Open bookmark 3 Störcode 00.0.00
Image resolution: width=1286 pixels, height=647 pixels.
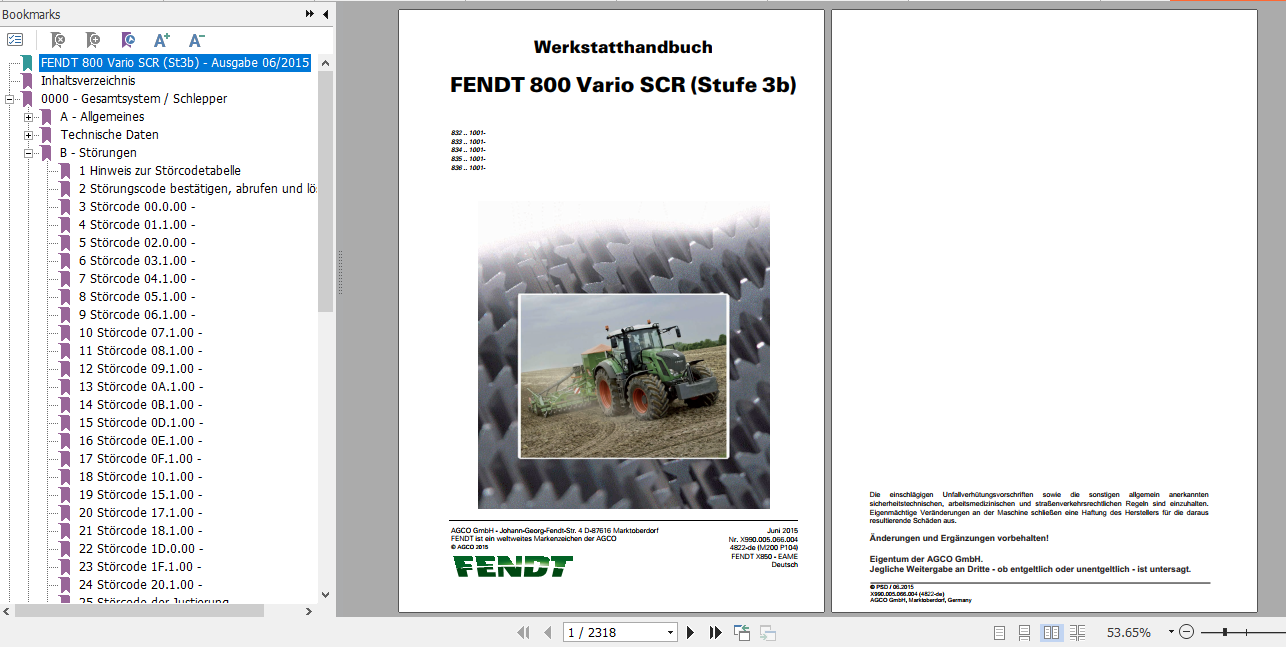(x=137, y=207)
